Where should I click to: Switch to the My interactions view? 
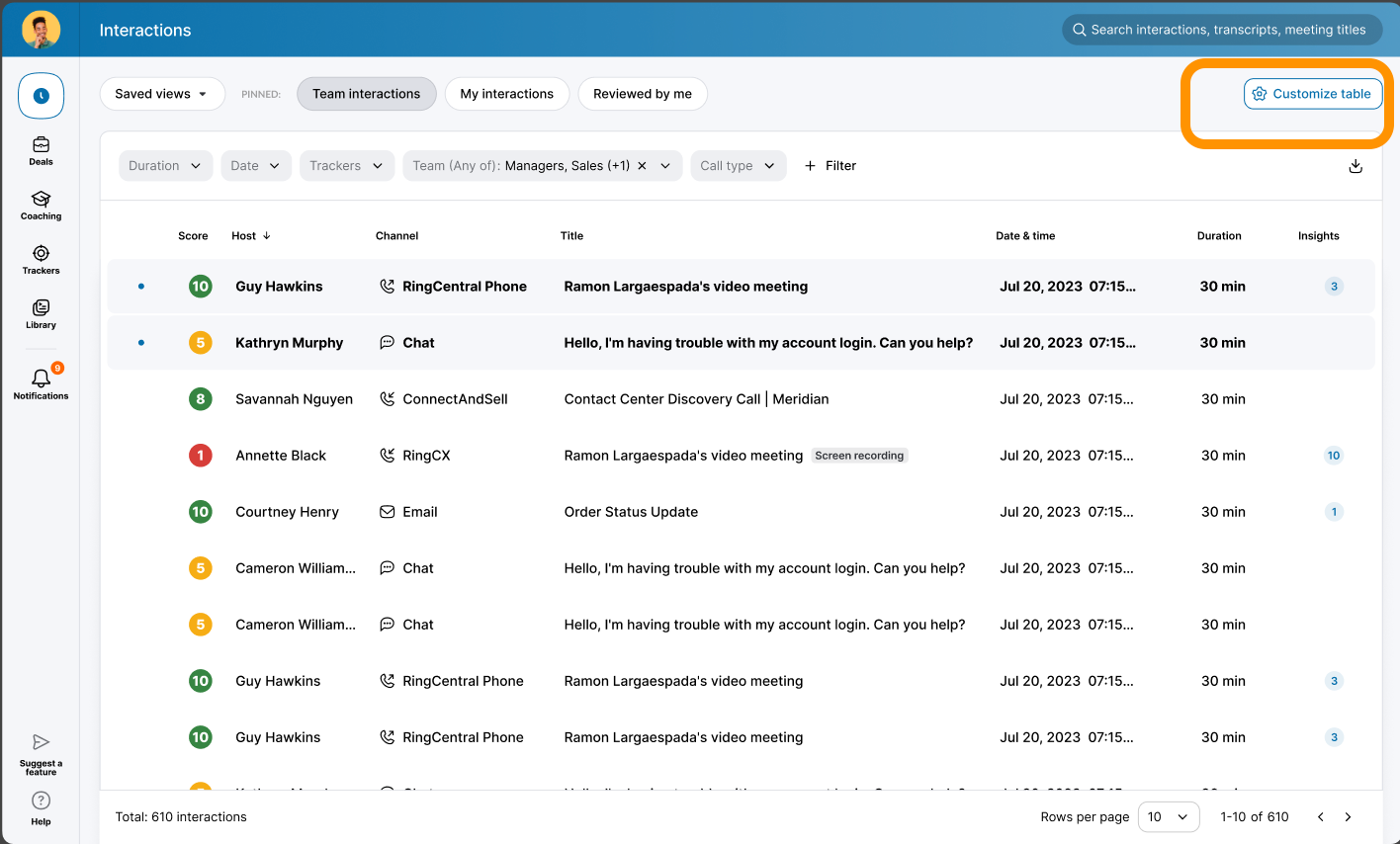[507, 93]
